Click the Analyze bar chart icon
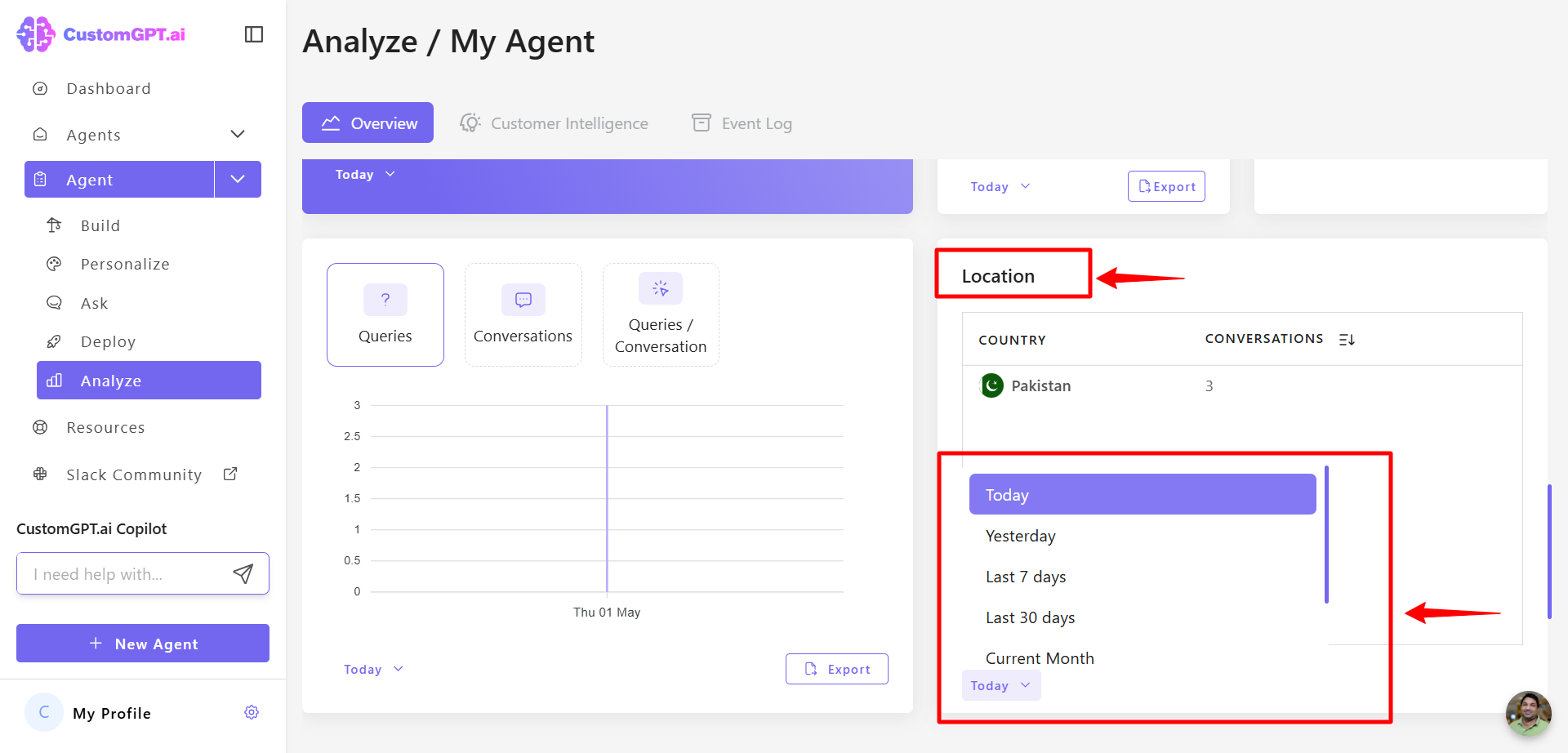The width and height of the screenshot is (1568, 753). [x=54, y=380]
